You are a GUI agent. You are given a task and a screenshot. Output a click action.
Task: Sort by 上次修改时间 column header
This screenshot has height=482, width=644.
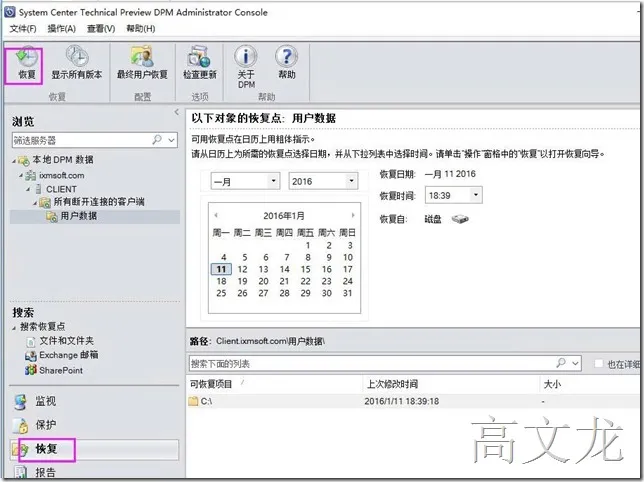451,384
